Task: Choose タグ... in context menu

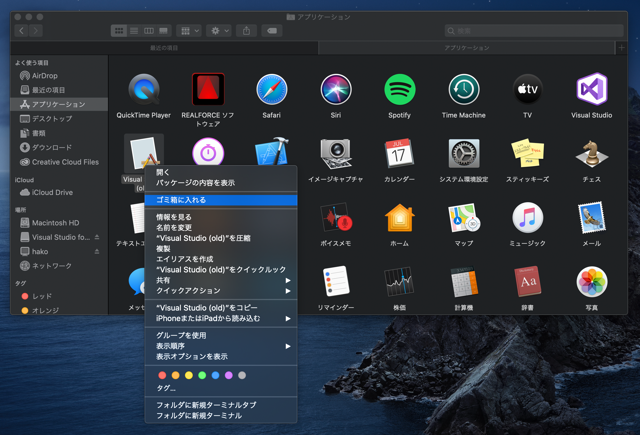Action: [x=221, y=388]
